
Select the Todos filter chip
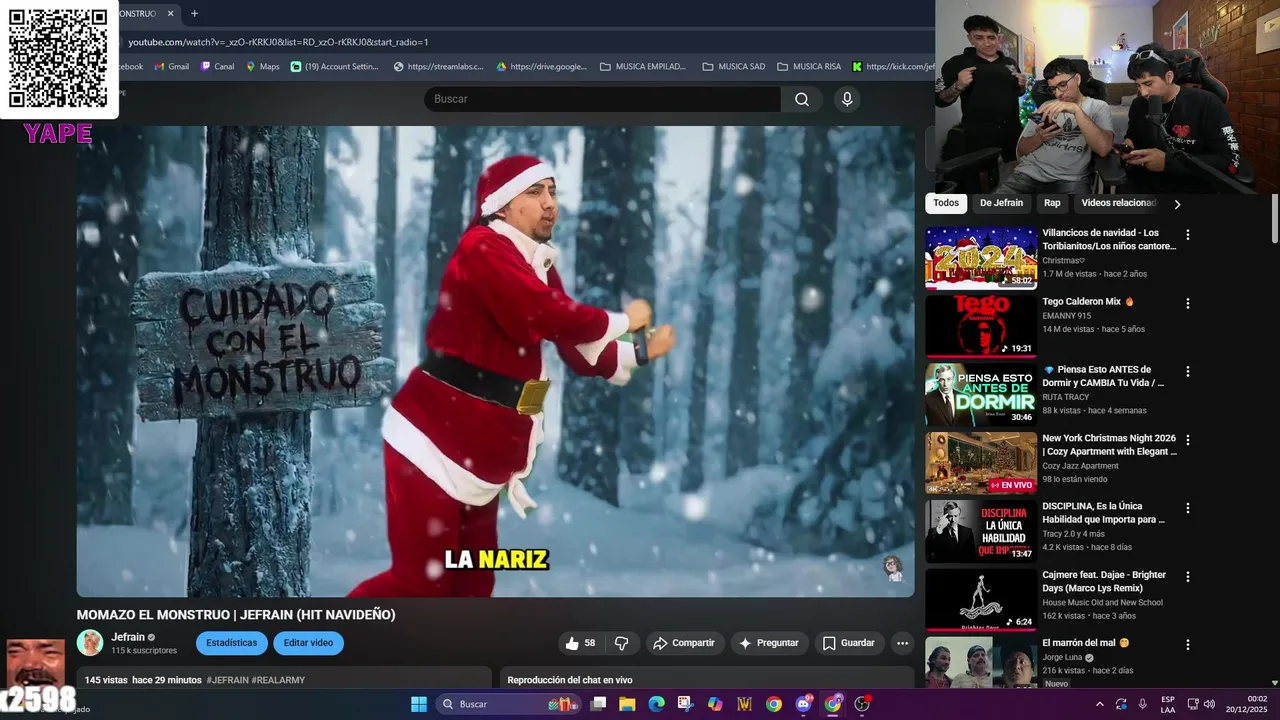[946, 203]
